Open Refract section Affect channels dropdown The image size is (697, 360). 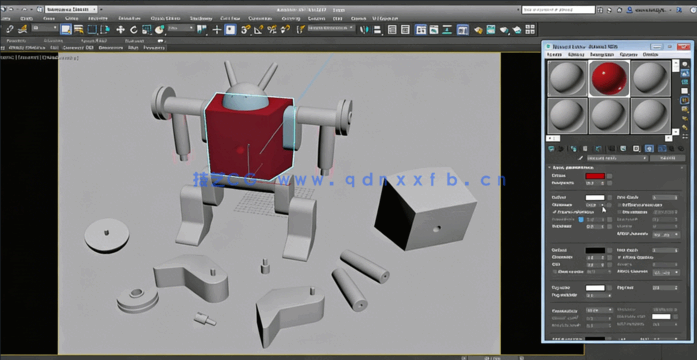pyautogui.click(x=666, y=272)
